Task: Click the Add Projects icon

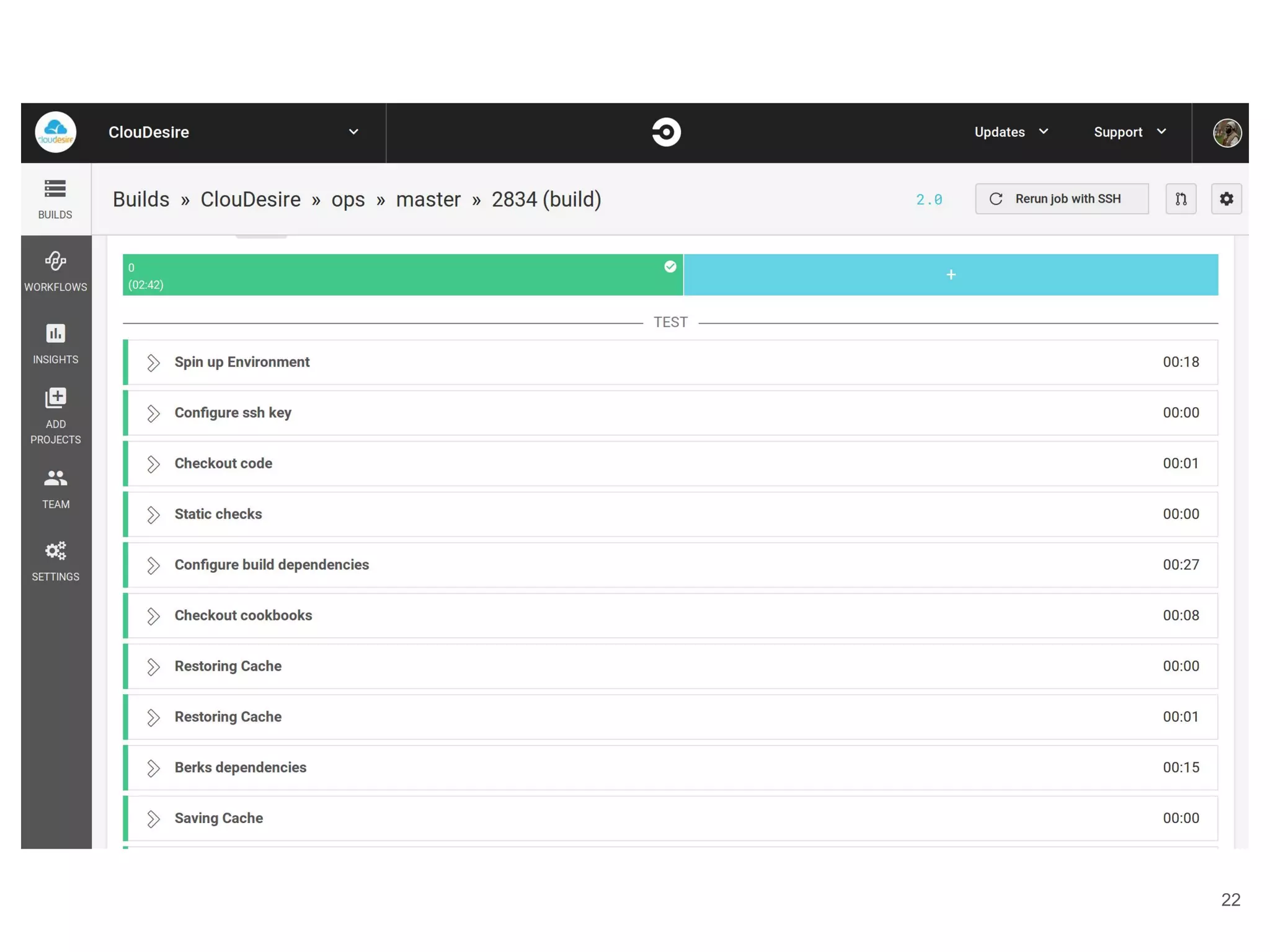Action: click(55, 415)
